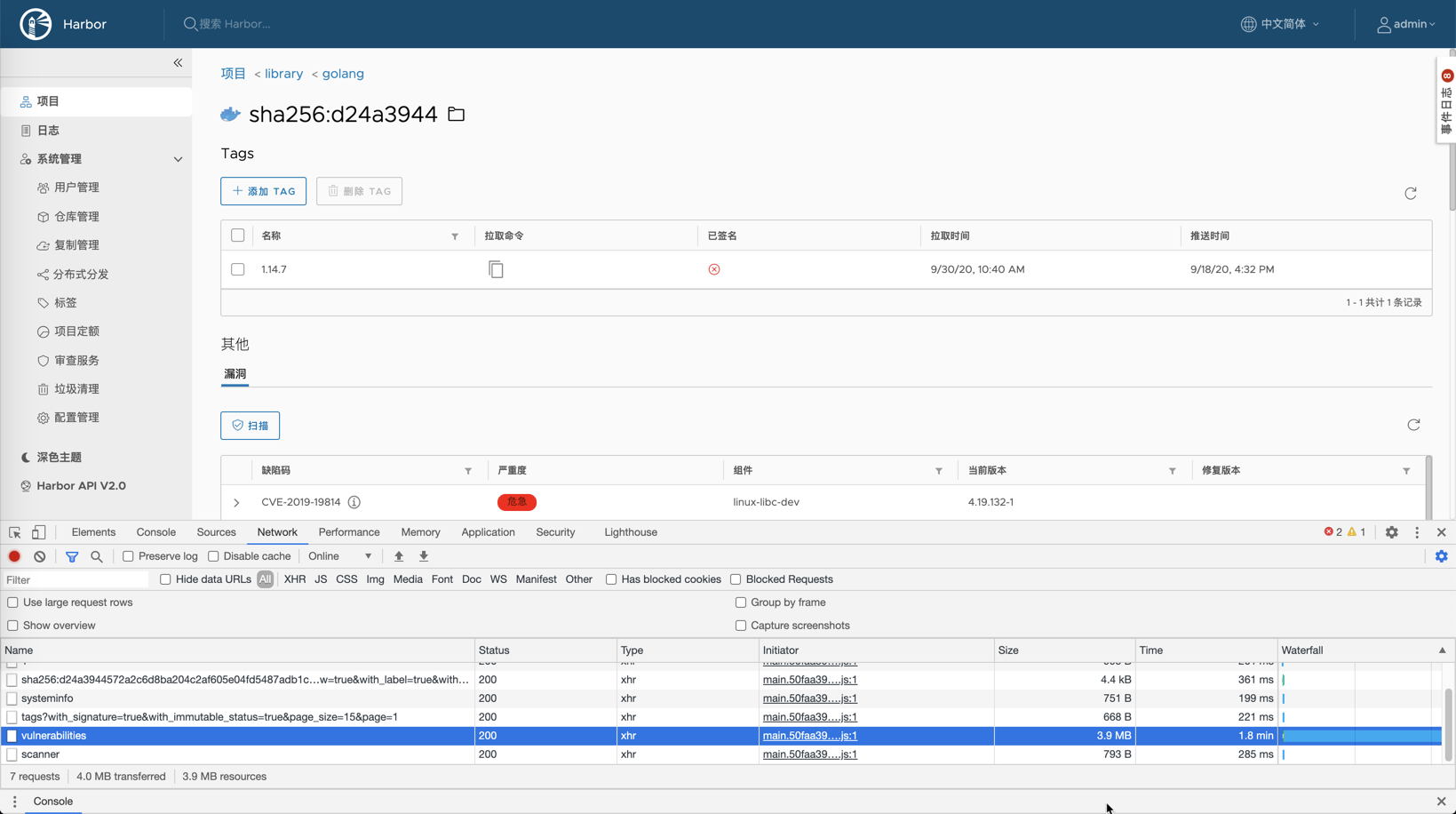Open the Online throttling dropdown
Viewport: 1456px width, 814px height.
(340, 556)
